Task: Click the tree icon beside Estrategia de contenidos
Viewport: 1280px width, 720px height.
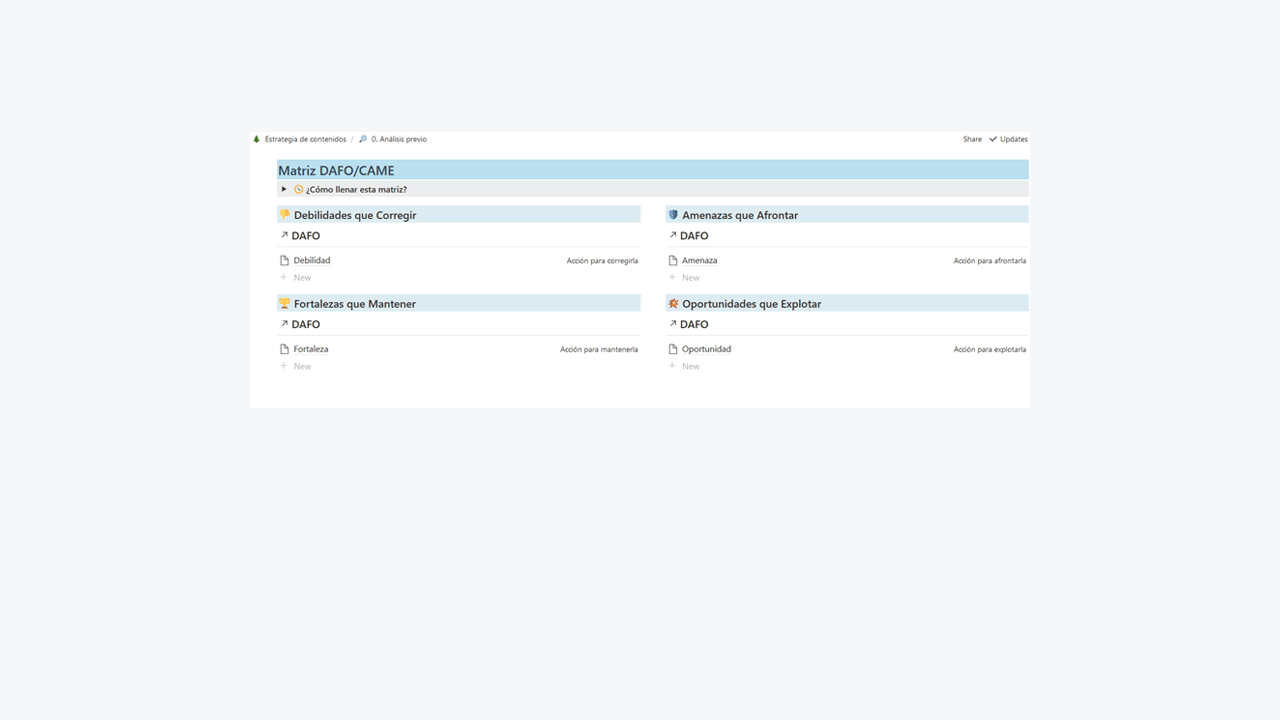Action: [257, 139]
